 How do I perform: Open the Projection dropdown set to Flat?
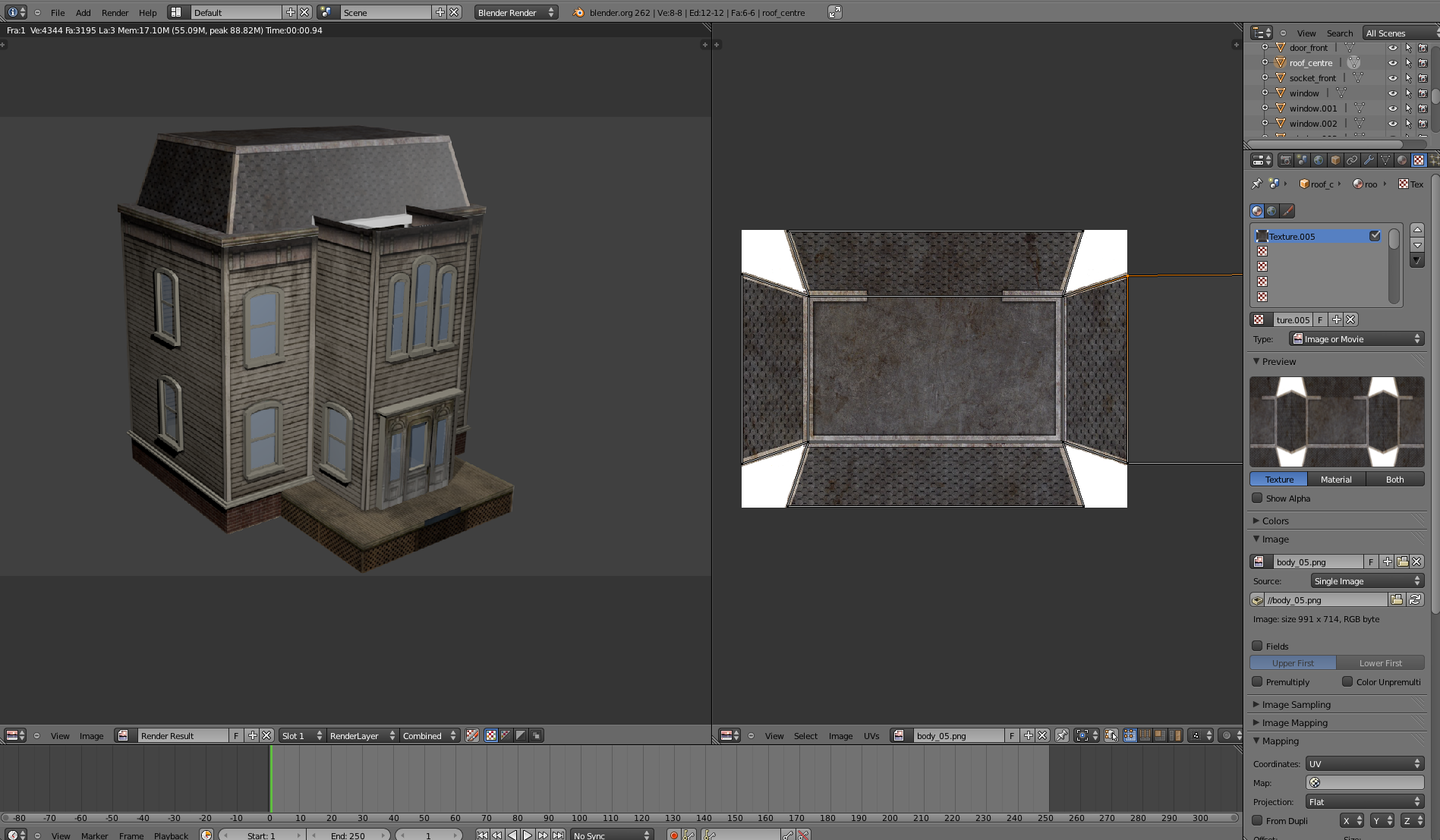[x=1365, y=801]
